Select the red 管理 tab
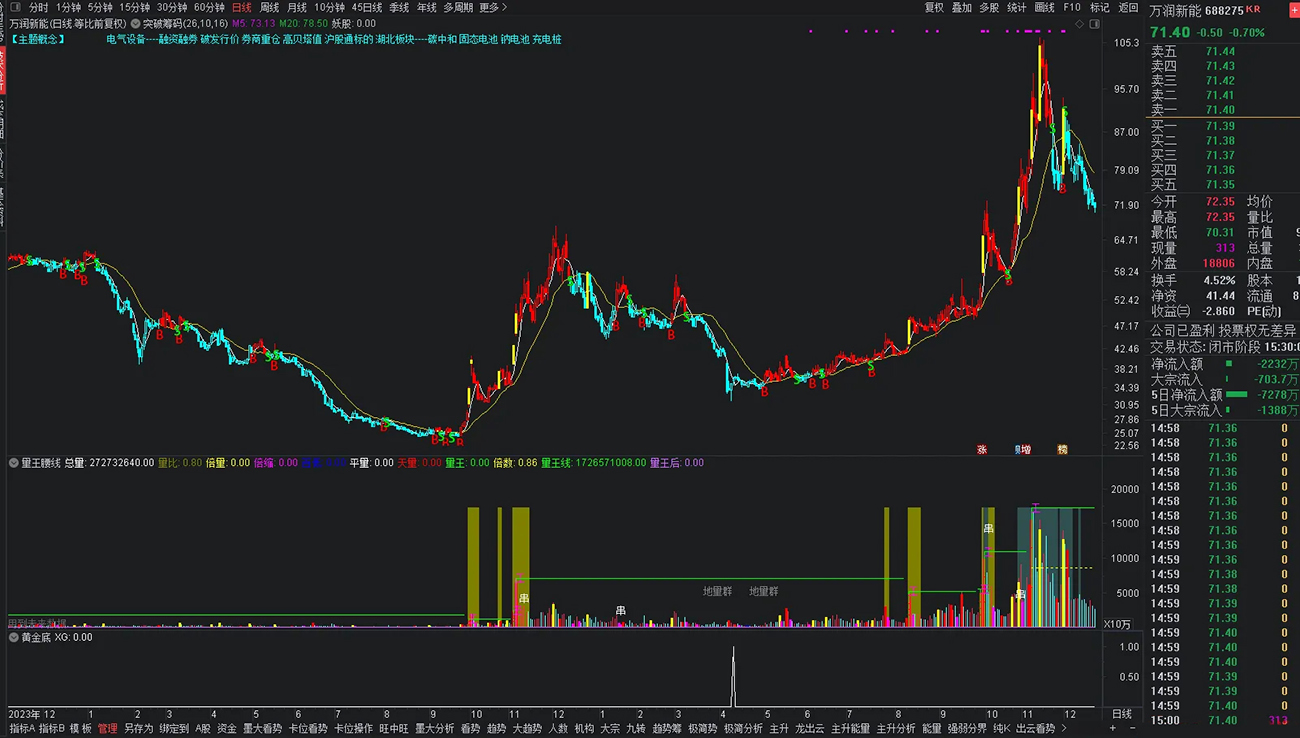 click(107, 729)
